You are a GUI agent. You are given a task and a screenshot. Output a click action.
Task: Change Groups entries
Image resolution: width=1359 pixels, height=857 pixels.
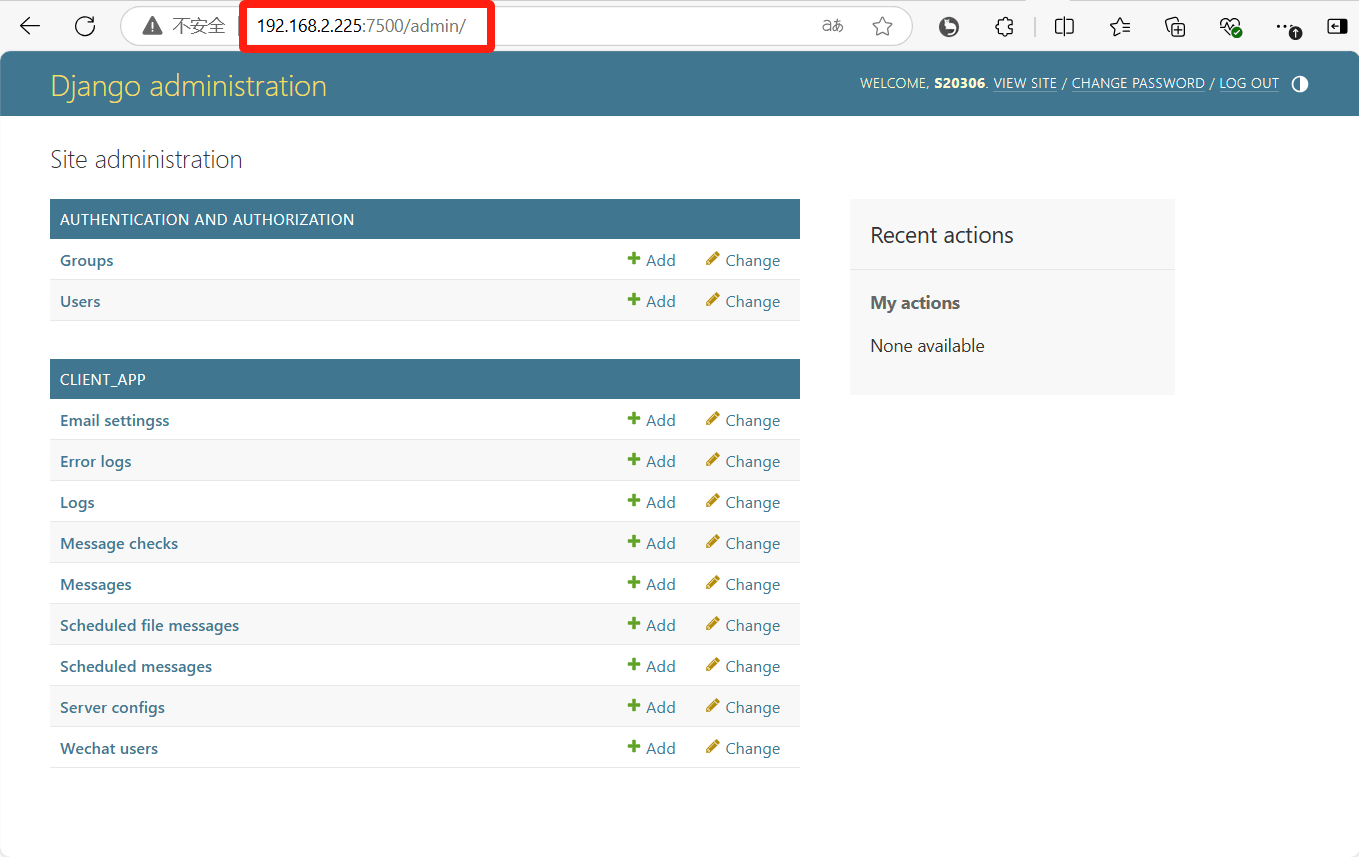click(x=742, y=260)
